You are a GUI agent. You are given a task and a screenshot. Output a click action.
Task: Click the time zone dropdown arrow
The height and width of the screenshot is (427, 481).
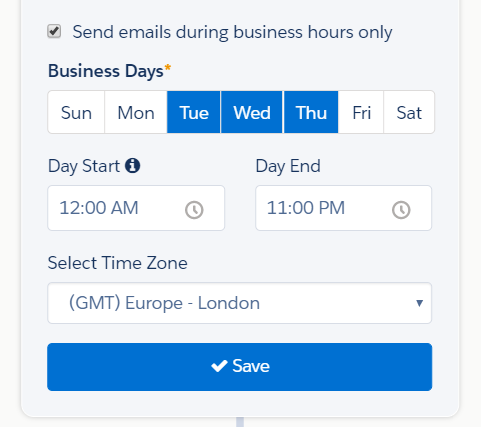click(x=419, y=303)
